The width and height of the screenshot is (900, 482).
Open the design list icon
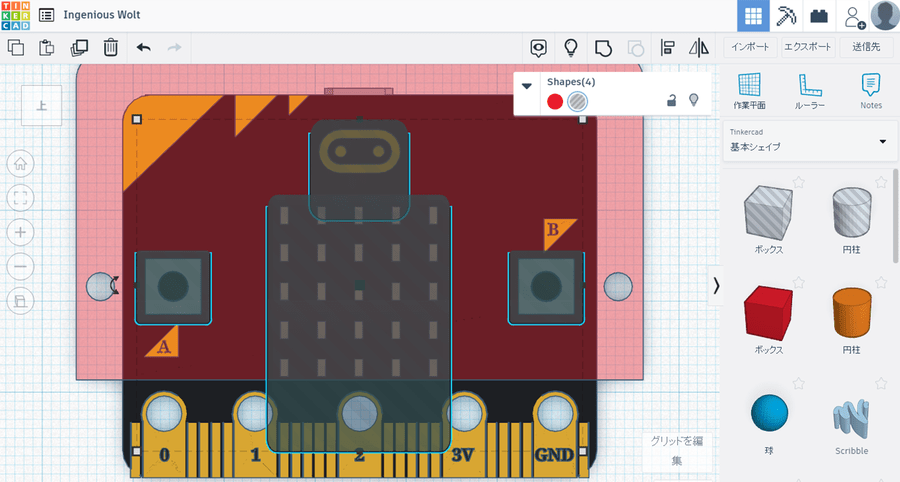(x=46, y=15)
